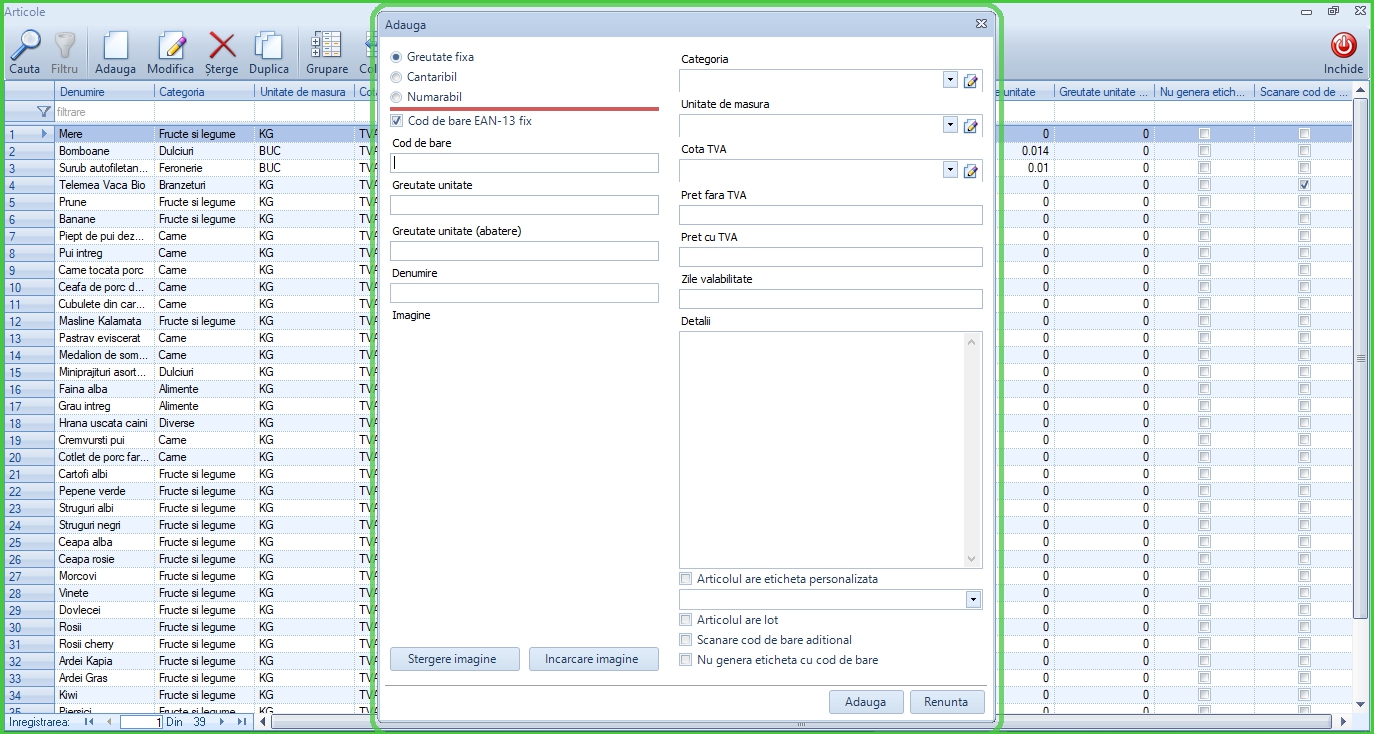Expand the Unitate de masura dropdown

coord(948,125)
